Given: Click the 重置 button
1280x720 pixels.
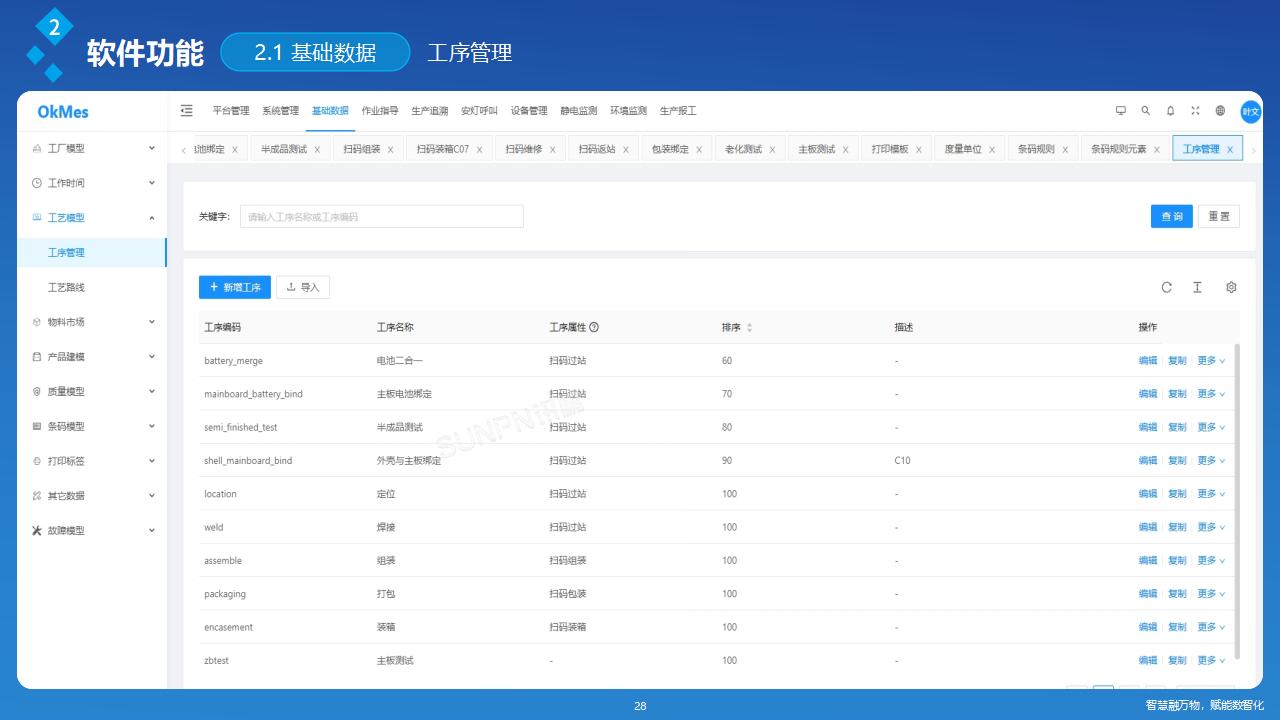Looking at the screenshot, I should tap(1219, 216).
